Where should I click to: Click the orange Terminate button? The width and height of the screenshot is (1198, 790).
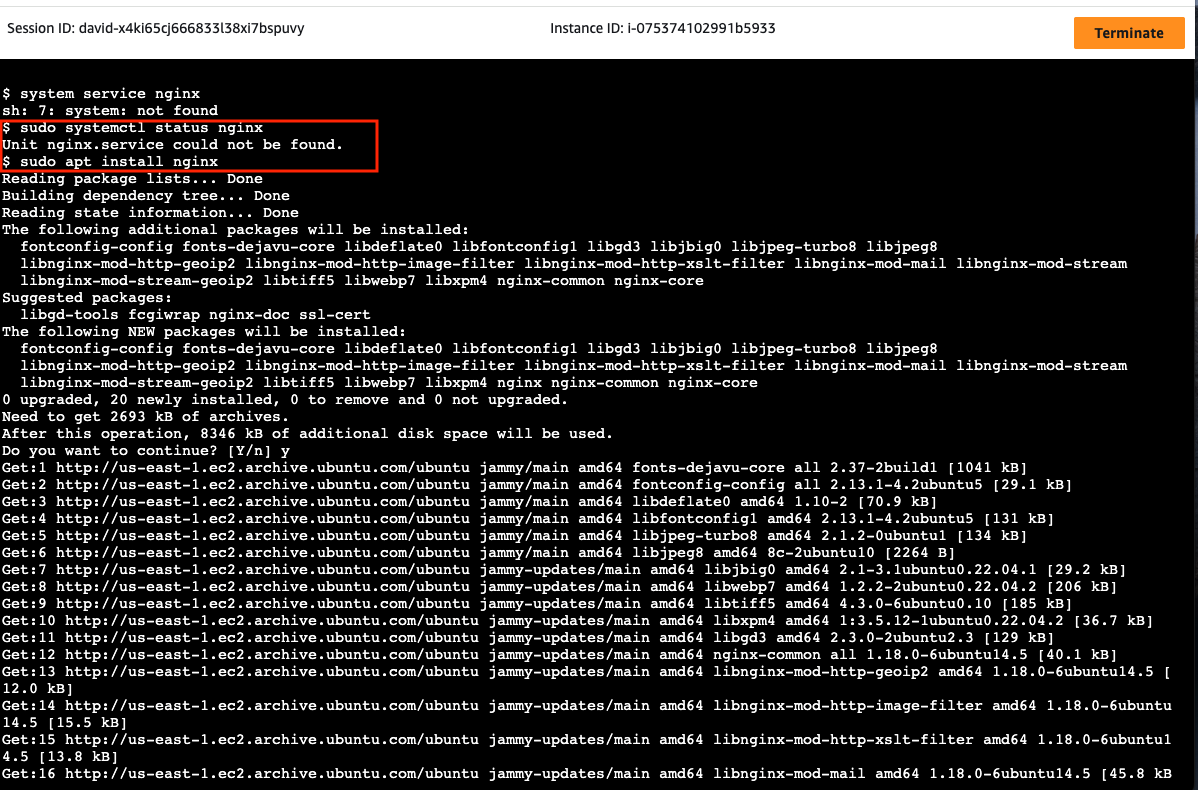(x=1128, y=33)
